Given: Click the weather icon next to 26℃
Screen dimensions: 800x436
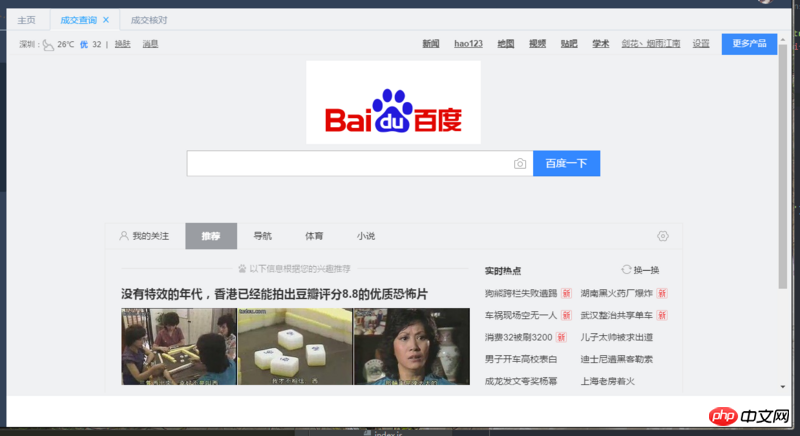Looking at the screenshot, I should point(48,45).
